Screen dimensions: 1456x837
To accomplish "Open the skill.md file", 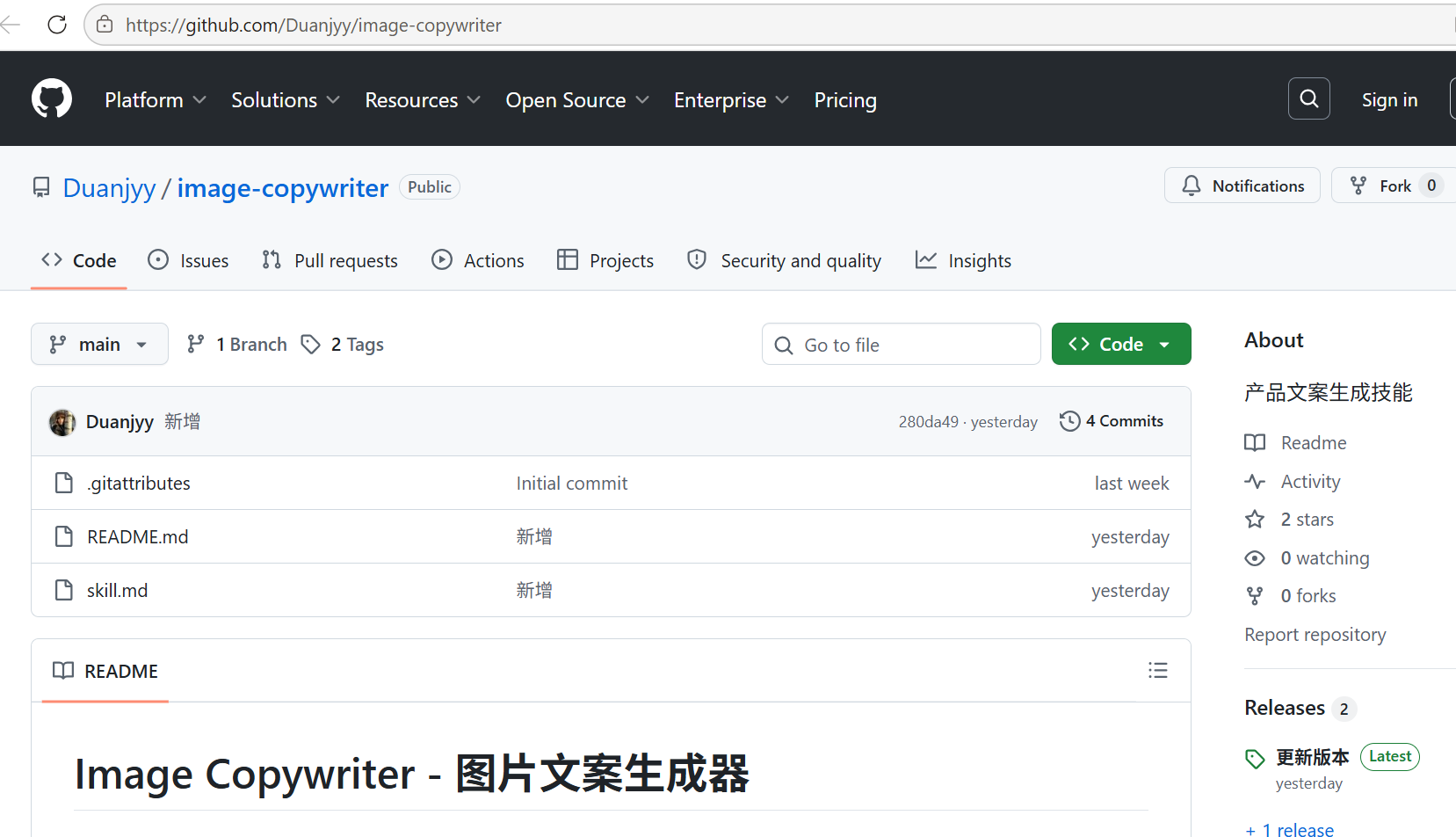I will pos(118,590).
